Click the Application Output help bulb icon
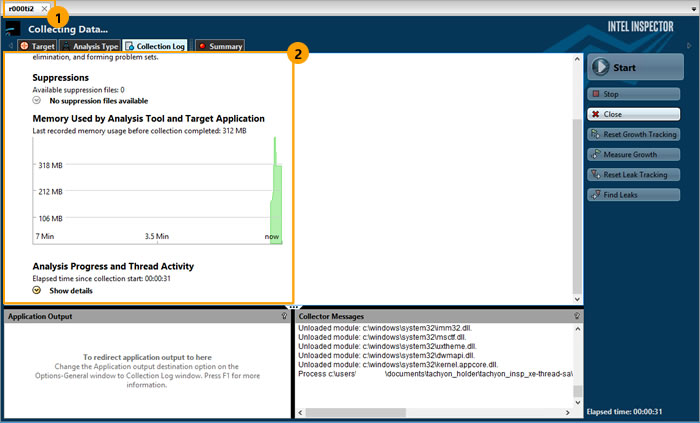The image size is (700, 423). 284,316
